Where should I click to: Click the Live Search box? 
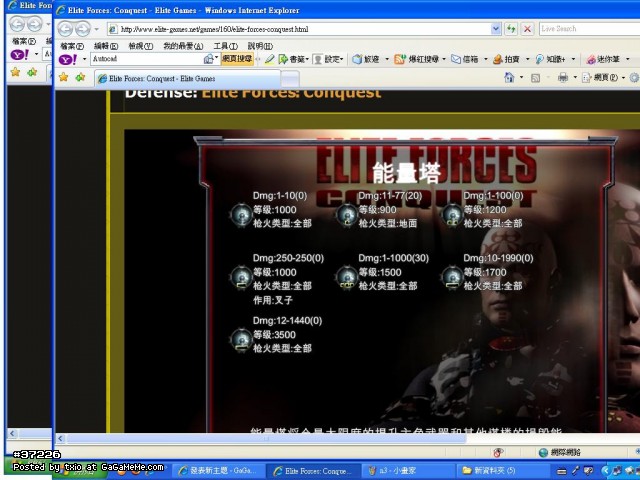coord(589,29)
